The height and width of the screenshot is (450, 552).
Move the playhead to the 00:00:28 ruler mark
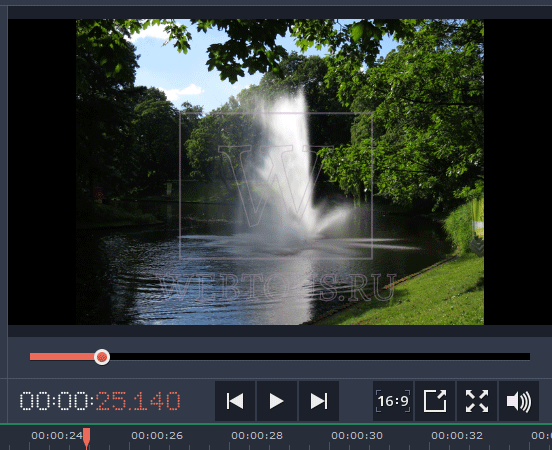(x=257, y=436)
